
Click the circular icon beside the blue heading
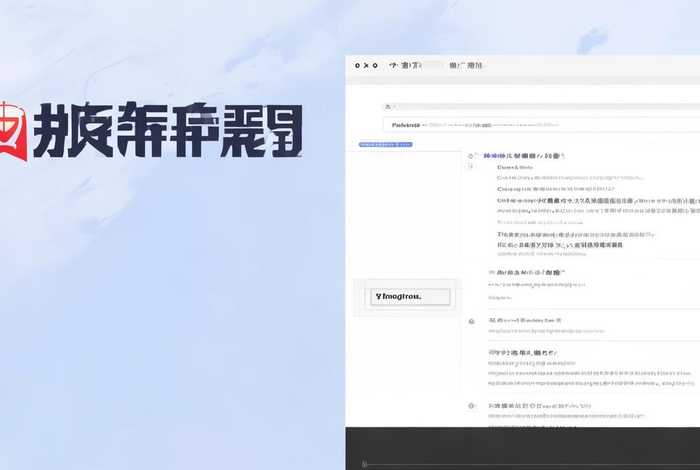pyautogui.click(x=470, y=156)
